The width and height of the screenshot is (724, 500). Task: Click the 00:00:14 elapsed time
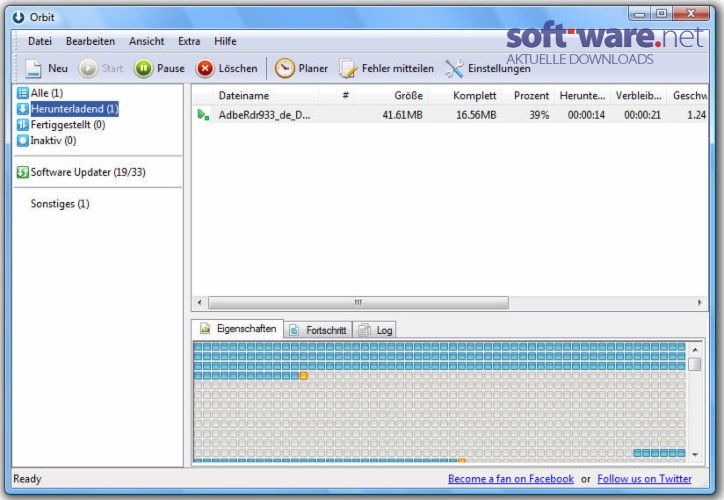pyautogui.click(x=586, y=115)
